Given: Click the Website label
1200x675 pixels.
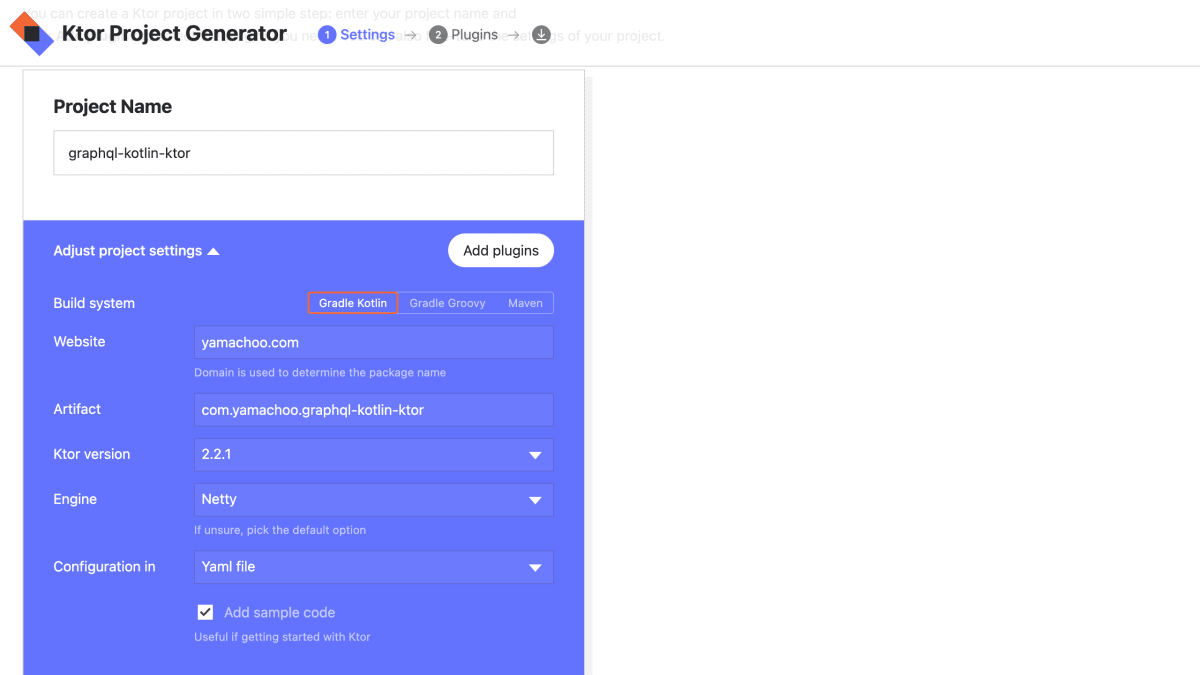Looking at the screenshot, I should [x=79, y=341].
